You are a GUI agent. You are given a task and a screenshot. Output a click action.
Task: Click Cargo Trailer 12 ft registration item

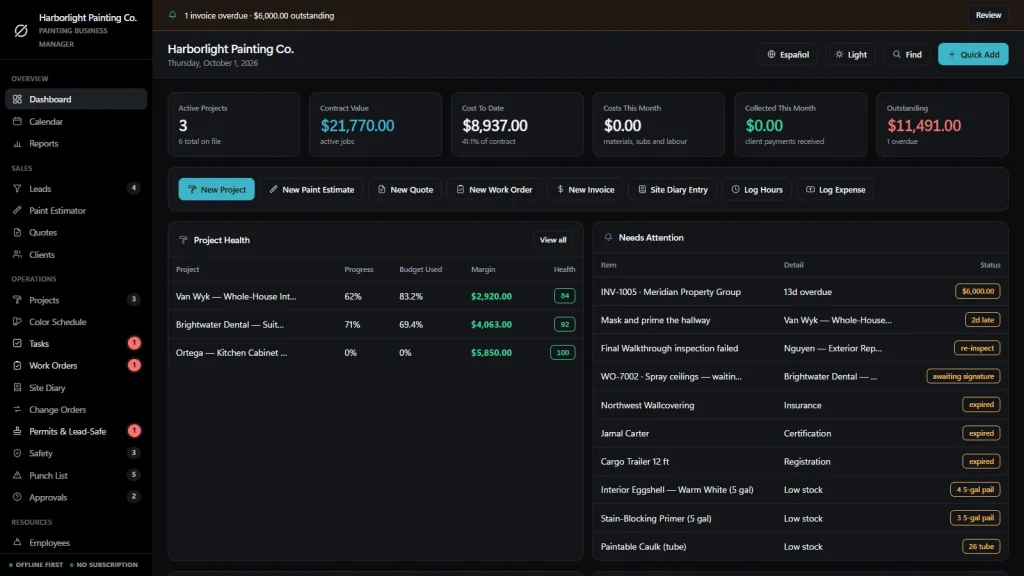tap(800, 461)
